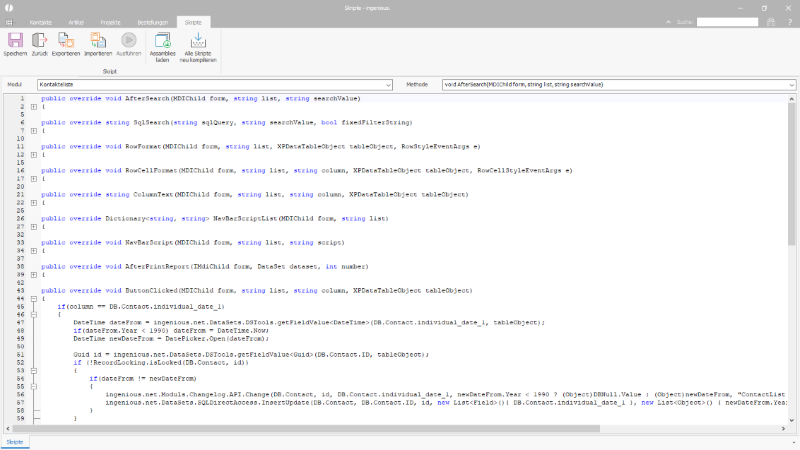Save the script with Speichern
This screenshot has width=800, height=450.
click(15, 44)
